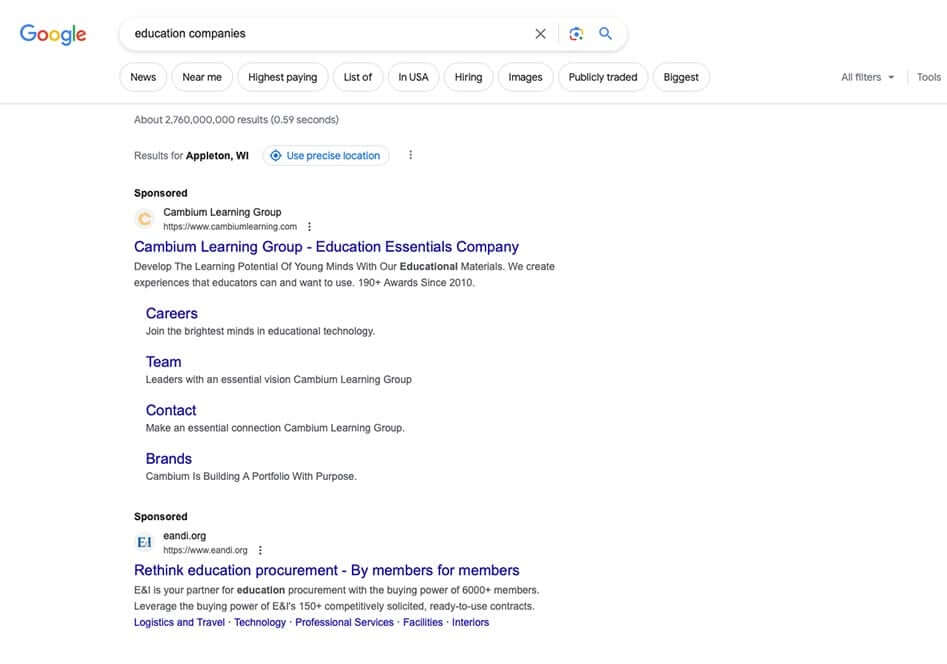Open location options three-dot menu
The image size is (947, 664).
410,155
